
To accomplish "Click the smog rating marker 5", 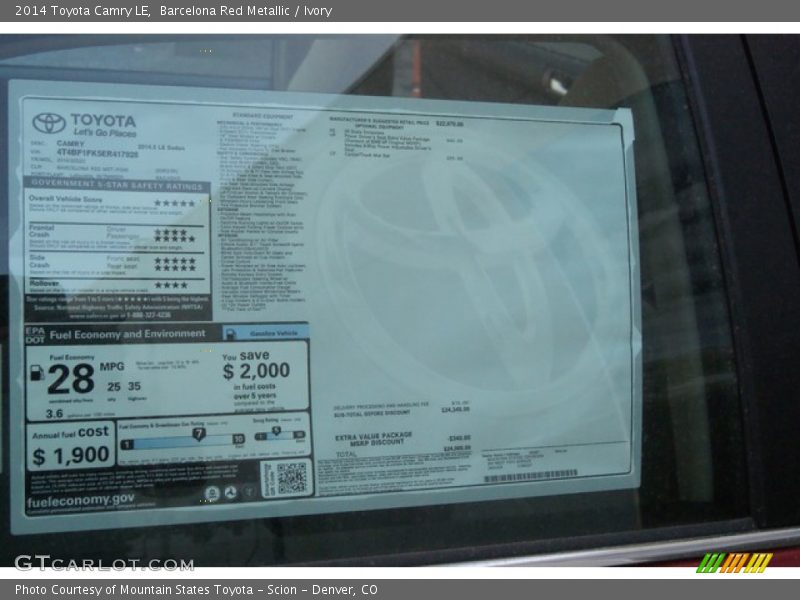I will (276, 432).
